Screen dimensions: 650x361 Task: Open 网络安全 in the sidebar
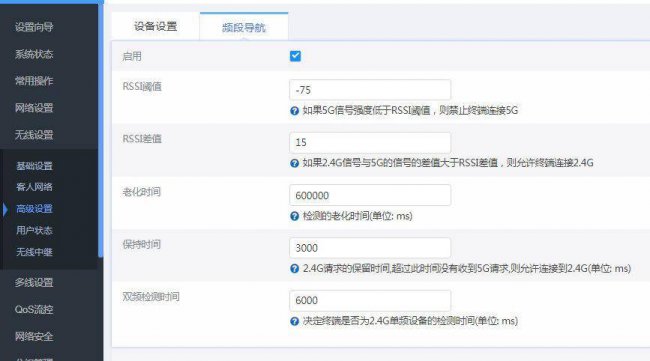coord(34,337)
